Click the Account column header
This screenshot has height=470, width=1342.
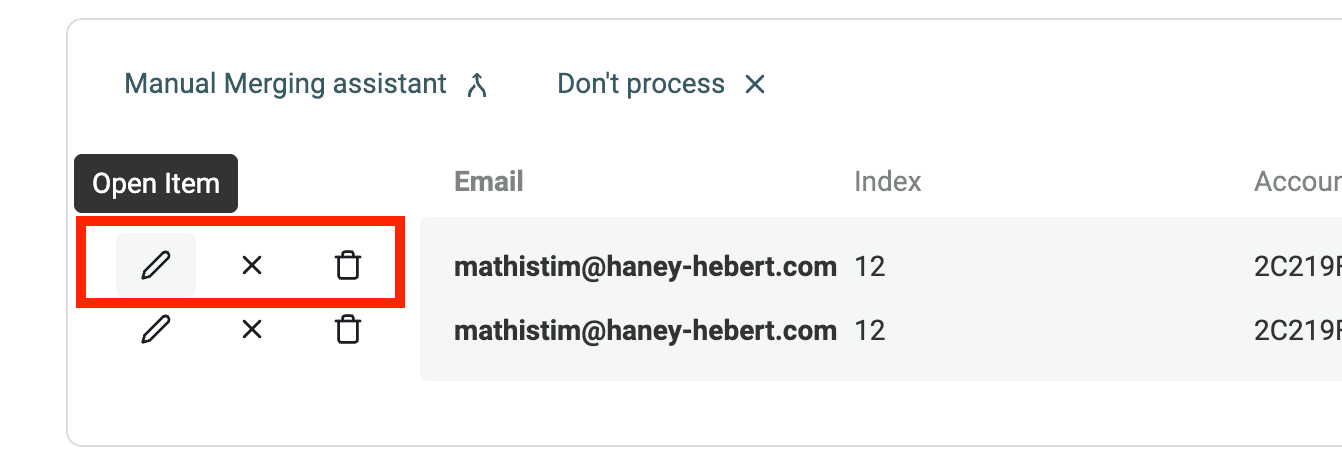[1297, 181]
